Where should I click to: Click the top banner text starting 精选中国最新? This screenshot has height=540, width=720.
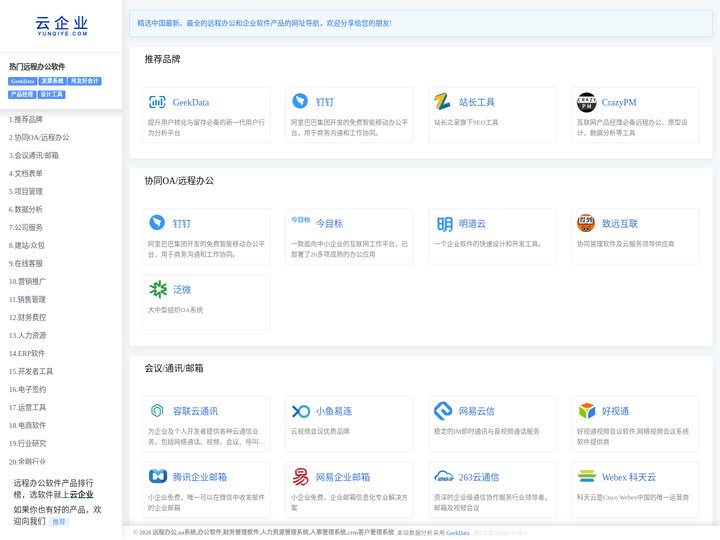click(264, 23)
